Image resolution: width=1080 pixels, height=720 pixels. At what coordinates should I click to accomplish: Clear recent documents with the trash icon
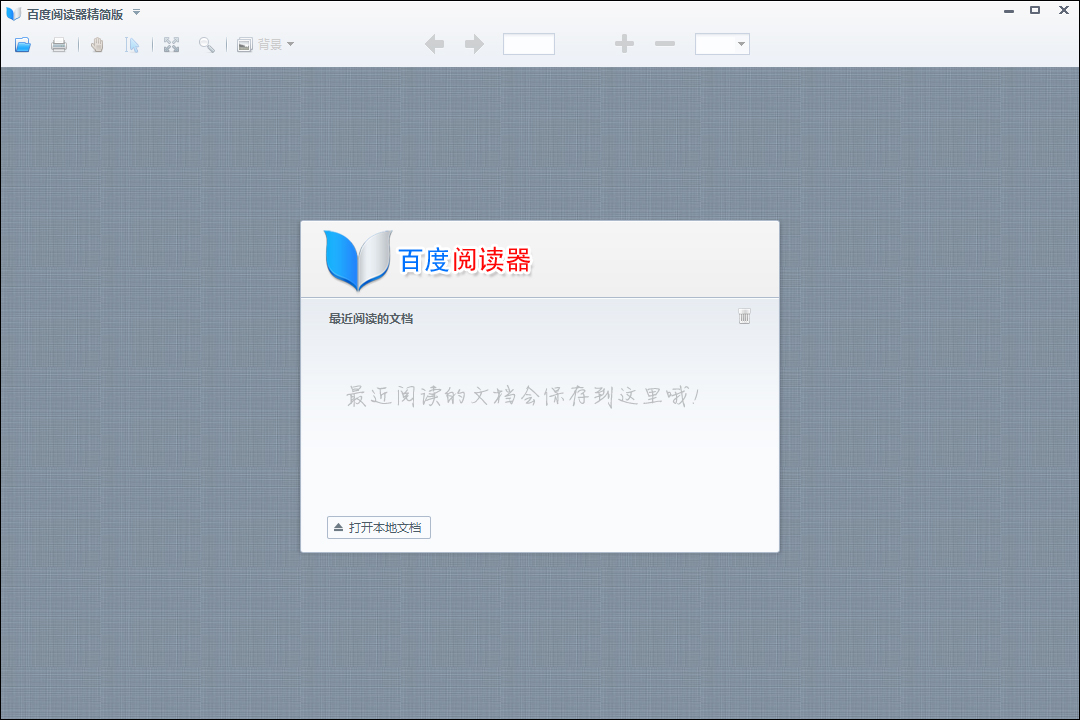pyautogui.click(x=744, y=316)
